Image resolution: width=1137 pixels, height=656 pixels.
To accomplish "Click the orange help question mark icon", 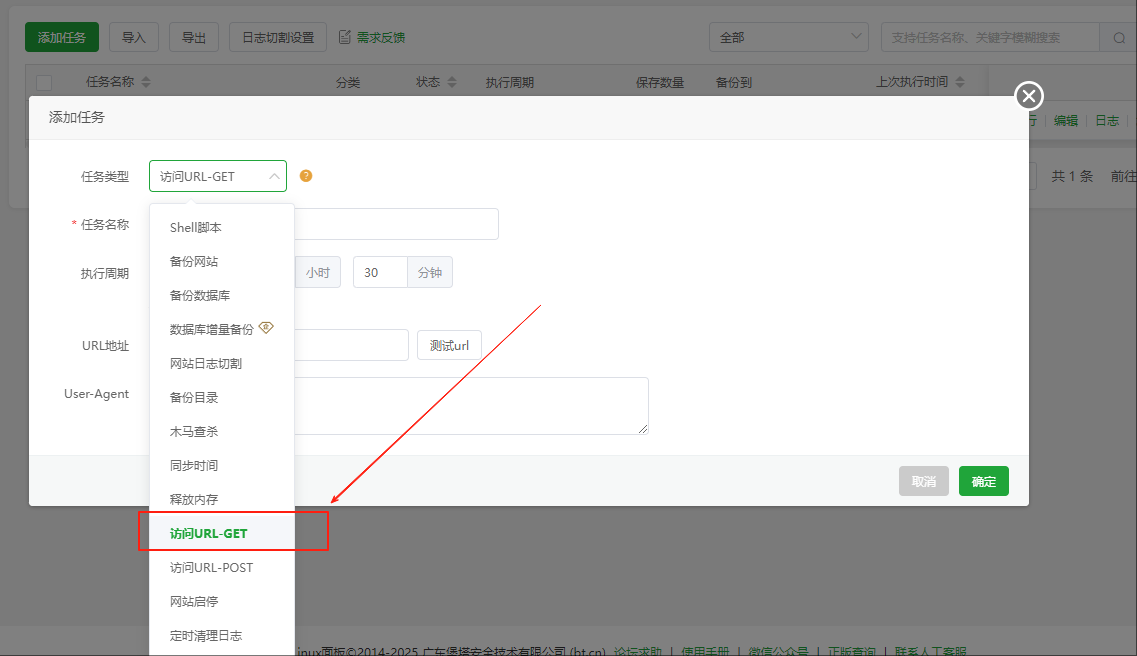I will (306, 176).
